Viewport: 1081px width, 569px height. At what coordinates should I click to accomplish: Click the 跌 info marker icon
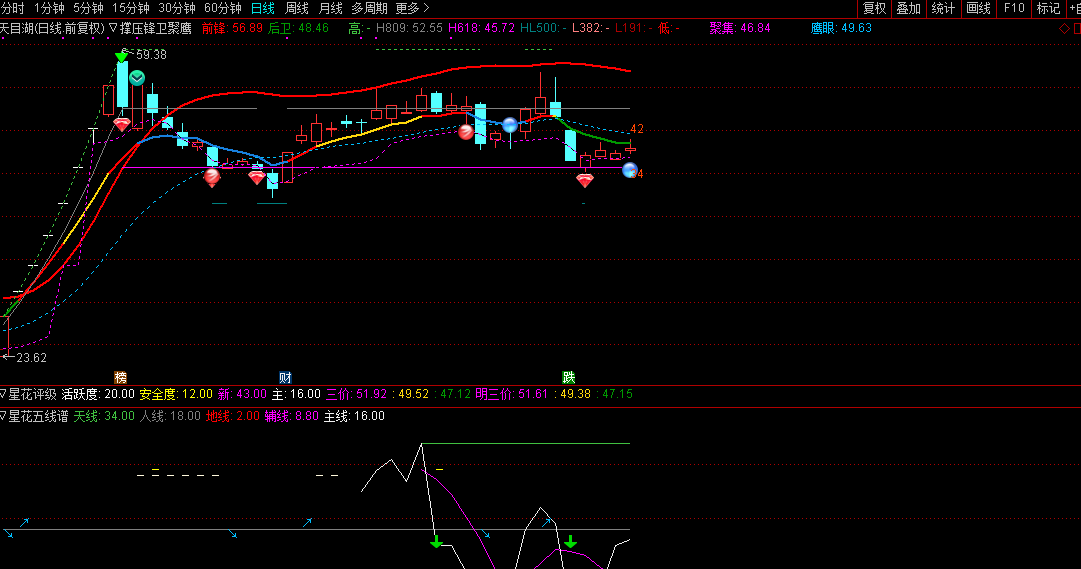pyautogui.click(x=569, y=377)
